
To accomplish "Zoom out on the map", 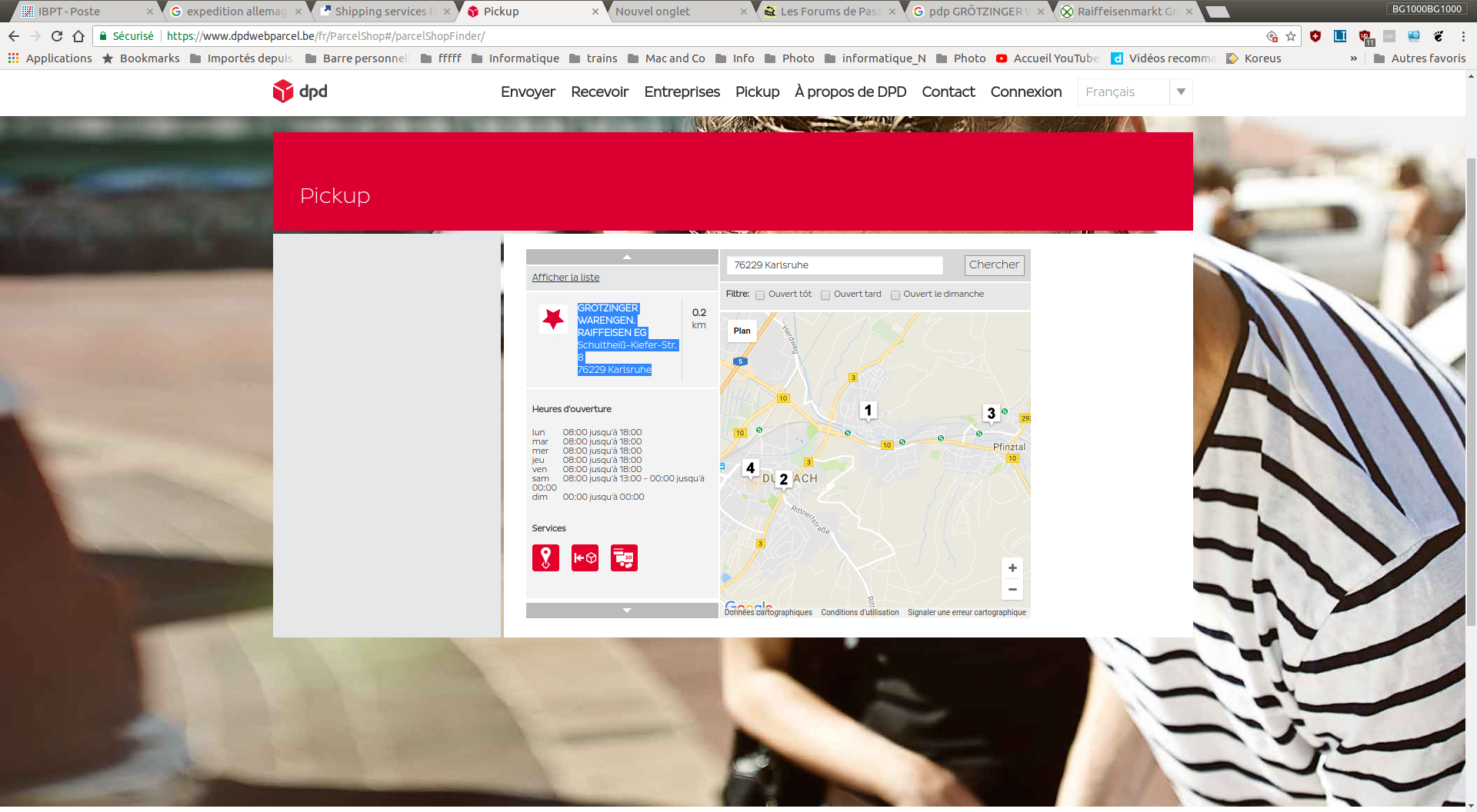I will (1012, 590).
